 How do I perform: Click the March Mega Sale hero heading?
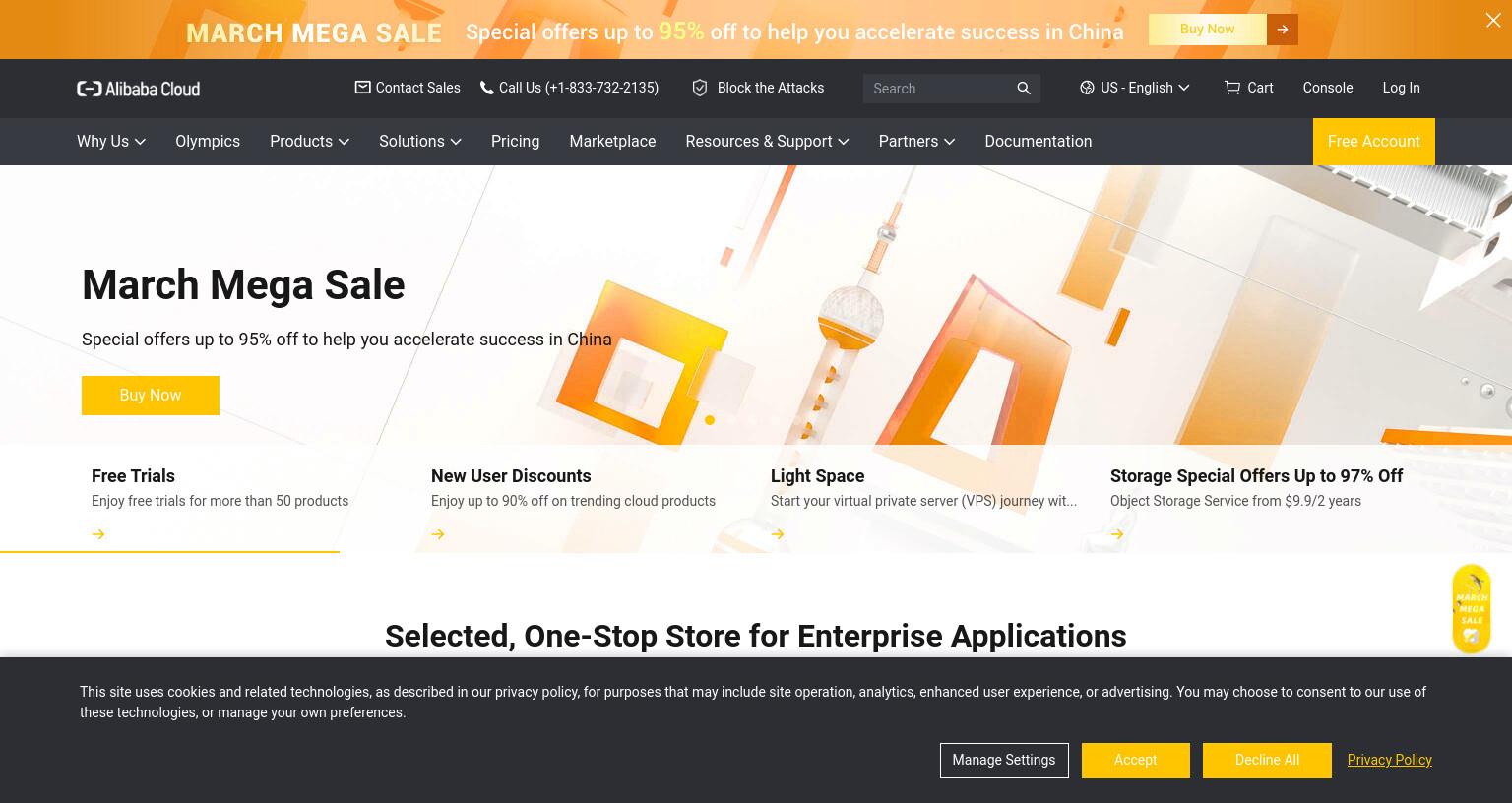pyautogui.click(x=243, y=285)
